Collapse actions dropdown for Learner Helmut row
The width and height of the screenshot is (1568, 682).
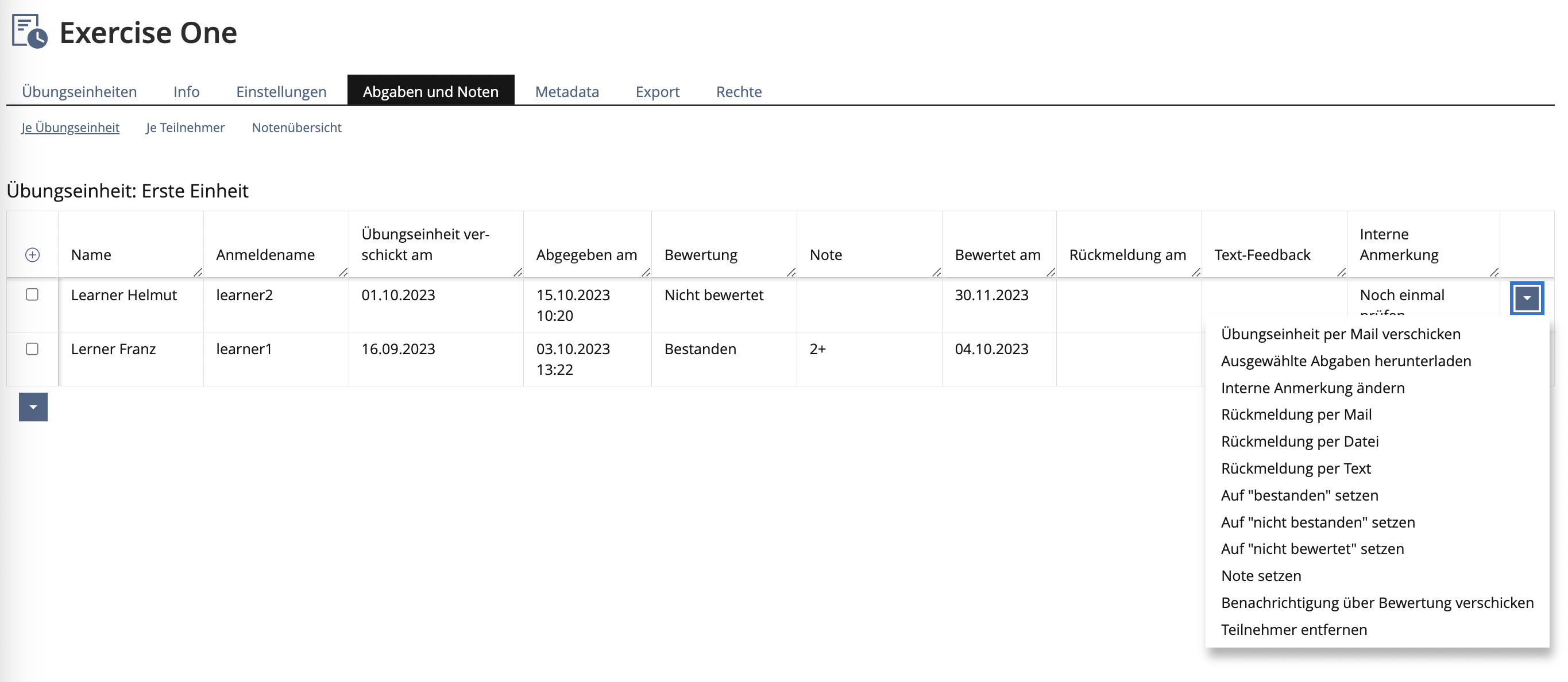1526,298
